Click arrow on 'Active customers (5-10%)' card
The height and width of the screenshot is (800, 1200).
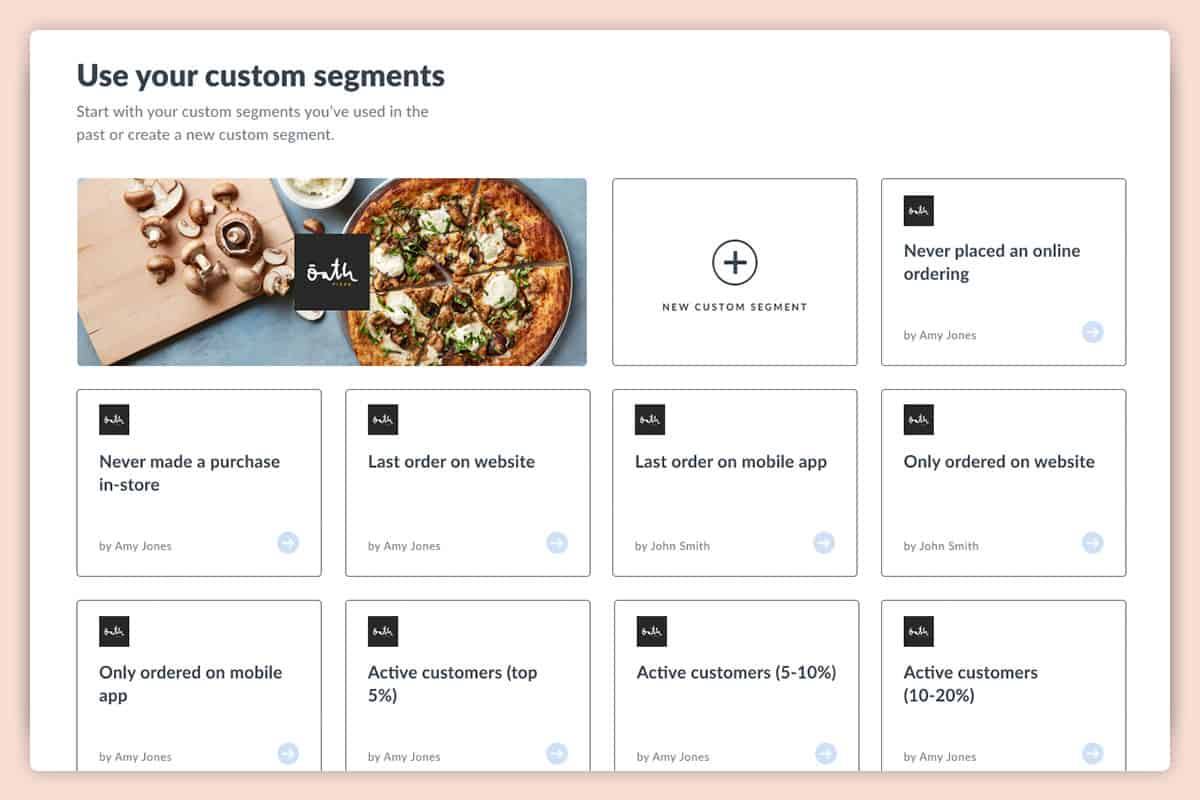[826, 754]
